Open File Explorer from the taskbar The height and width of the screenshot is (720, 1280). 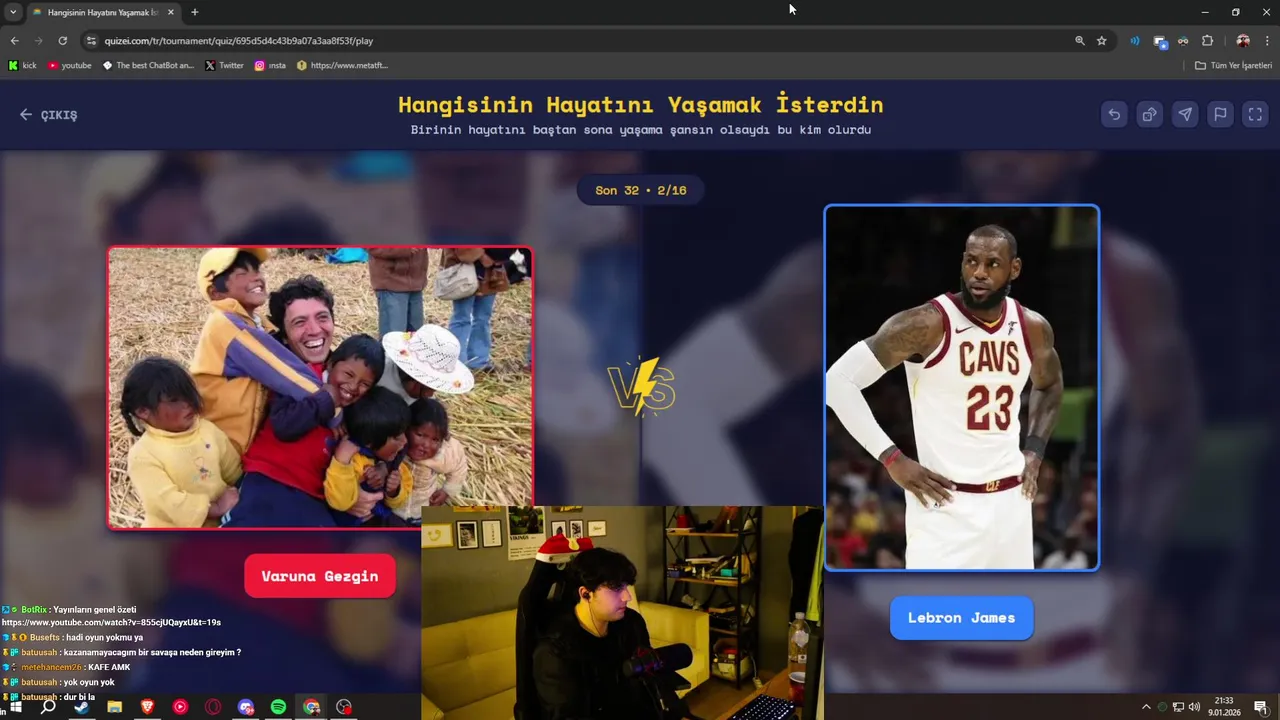coord(114,707)
